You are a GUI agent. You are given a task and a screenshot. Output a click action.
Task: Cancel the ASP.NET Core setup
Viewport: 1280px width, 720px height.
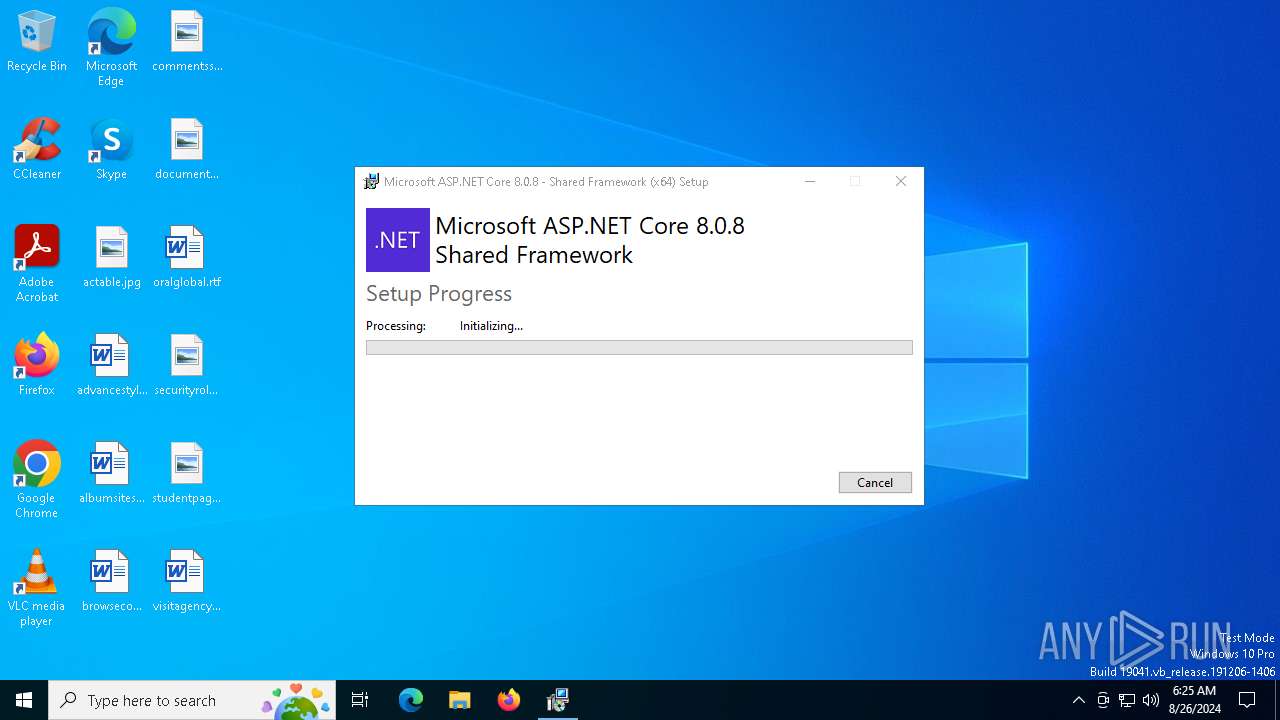tap(875, 482)
